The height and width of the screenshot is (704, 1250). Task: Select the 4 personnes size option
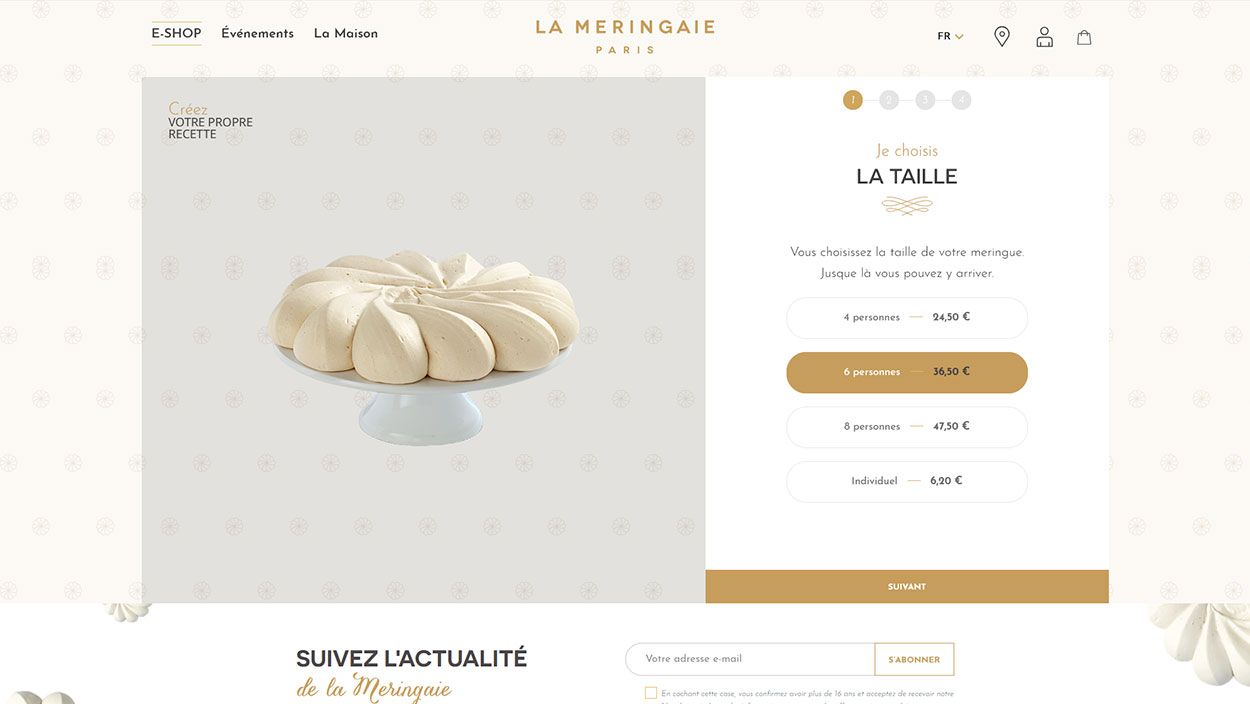[x=907, y=318]
